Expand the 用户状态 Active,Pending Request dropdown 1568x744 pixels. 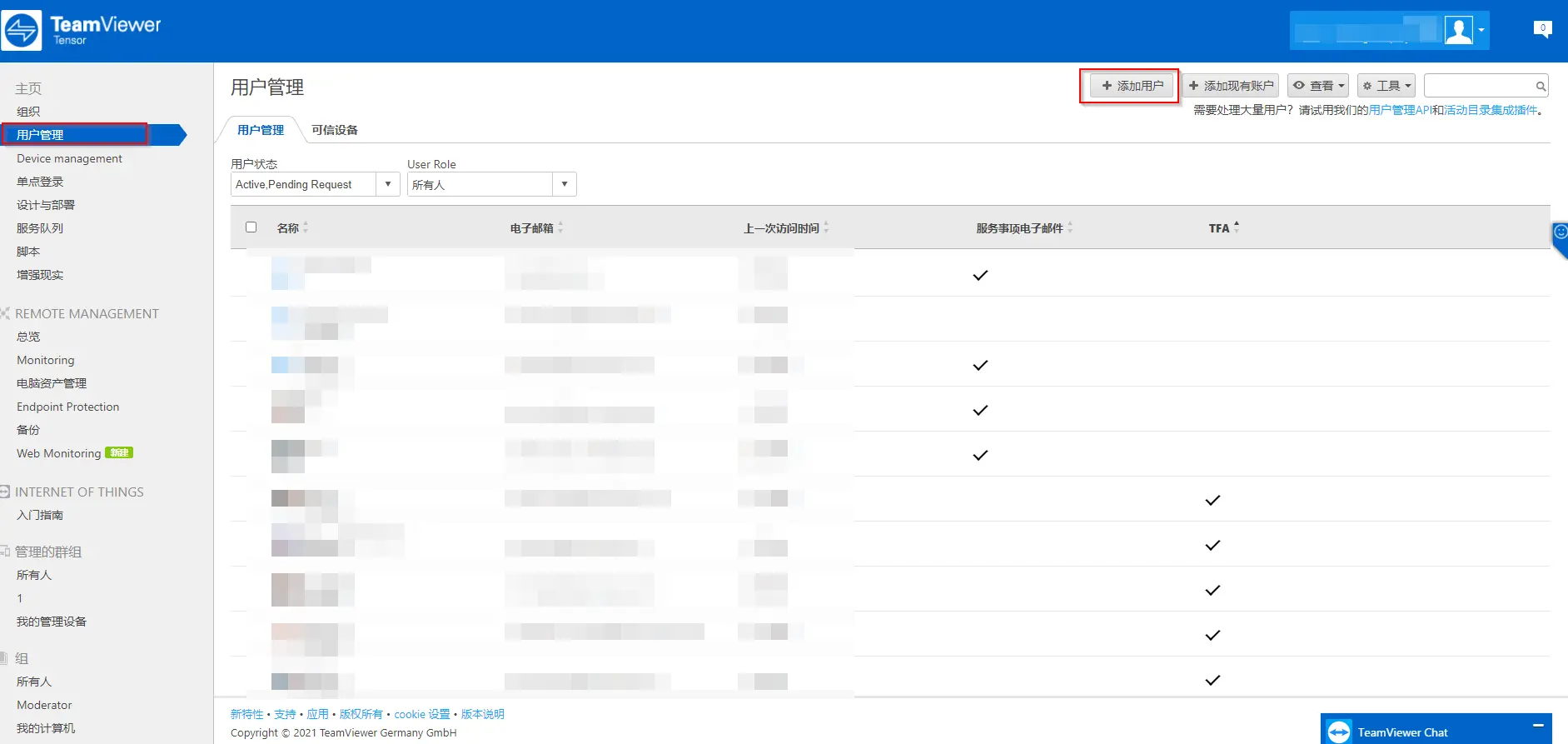[x=315, y=184]
